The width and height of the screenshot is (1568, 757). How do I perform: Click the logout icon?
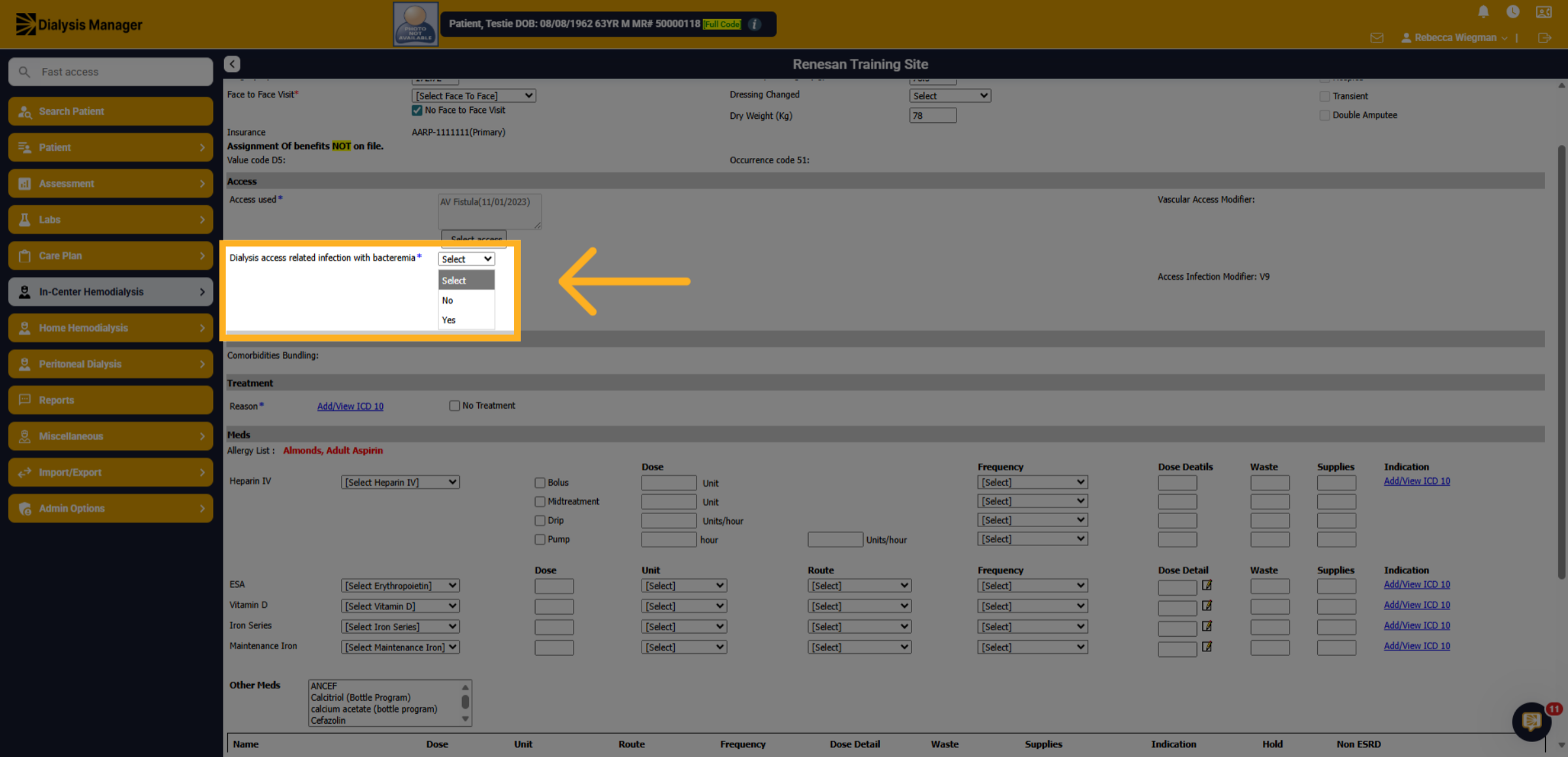(1544, 38)
